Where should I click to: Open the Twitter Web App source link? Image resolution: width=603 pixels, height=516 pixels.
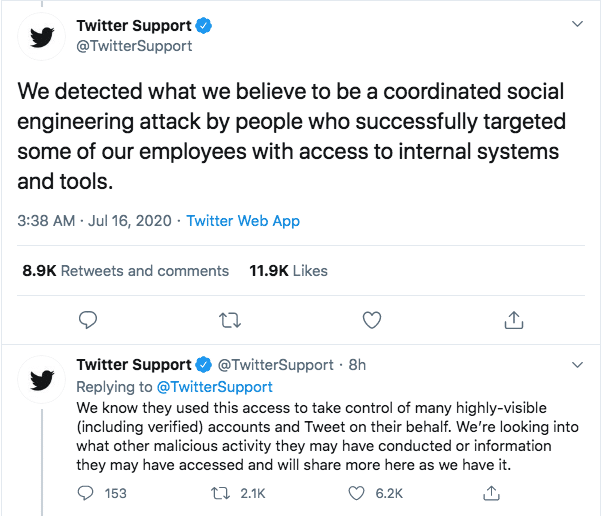[243, 221]
